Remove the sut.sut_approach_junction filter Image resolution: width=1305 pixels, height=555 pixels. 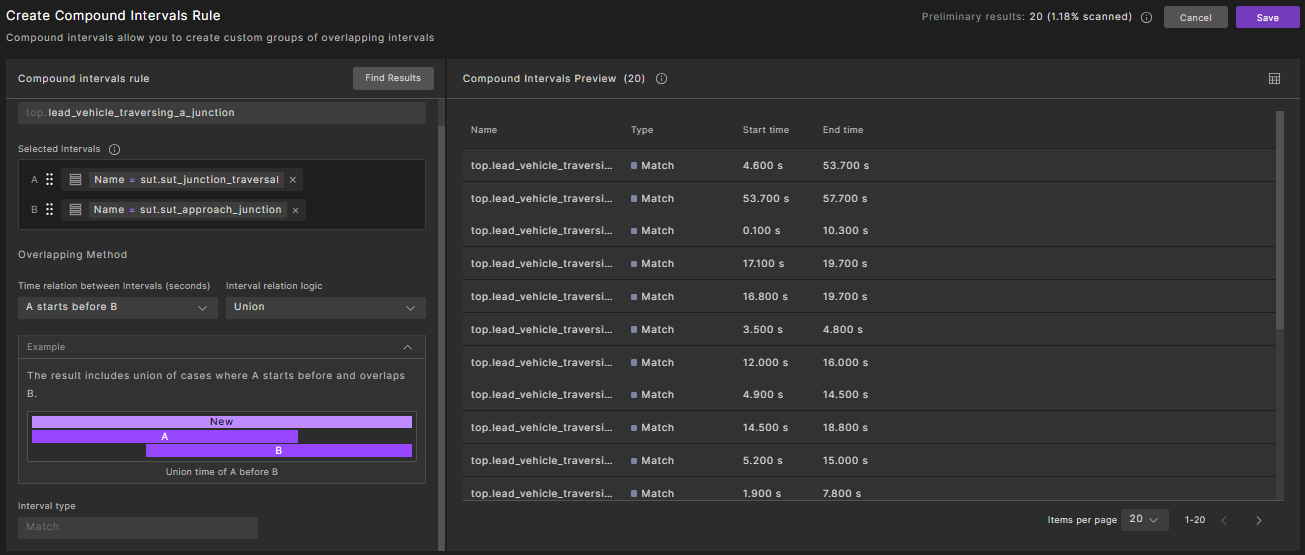click(295, 210)
